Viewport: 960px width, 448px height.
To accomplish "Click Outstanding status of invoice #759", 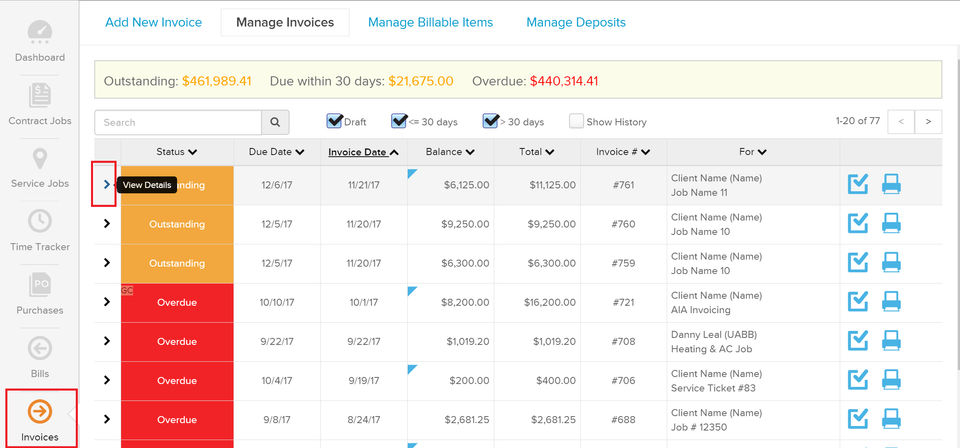I will pos(177,263).
